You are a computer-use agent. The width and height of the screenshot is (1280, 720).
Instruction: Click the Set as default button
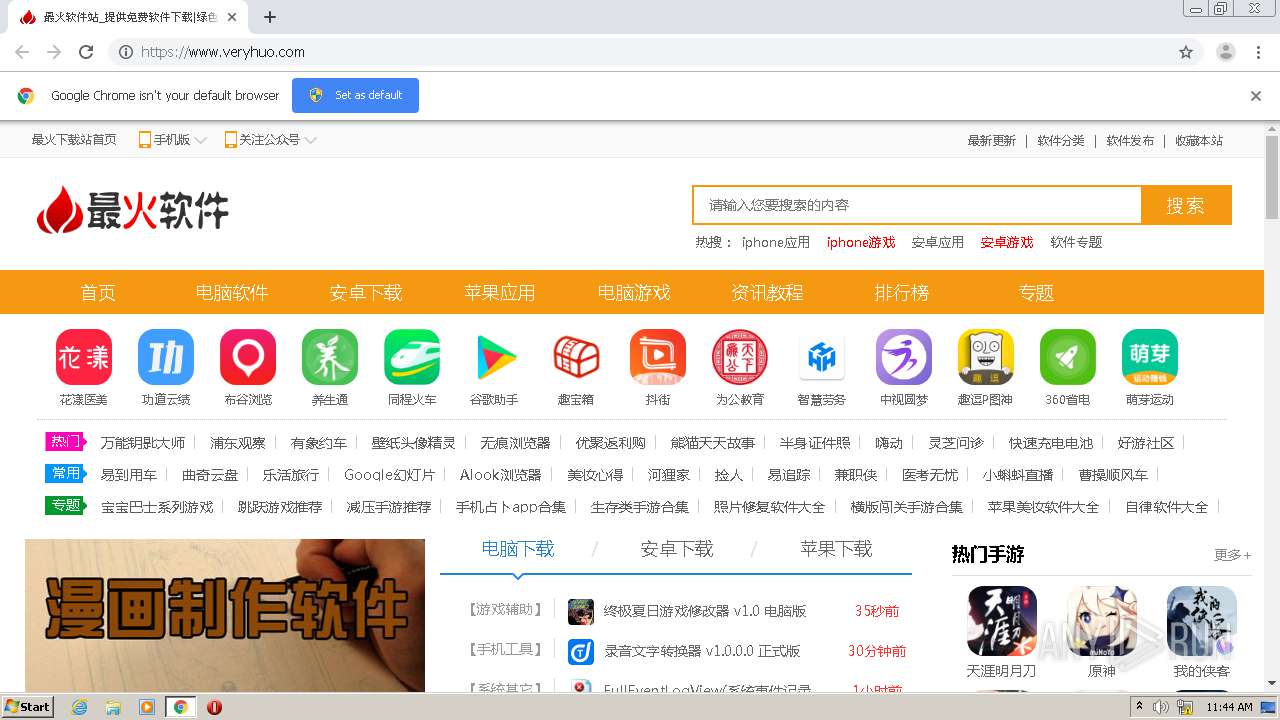(x=355, y=95)
